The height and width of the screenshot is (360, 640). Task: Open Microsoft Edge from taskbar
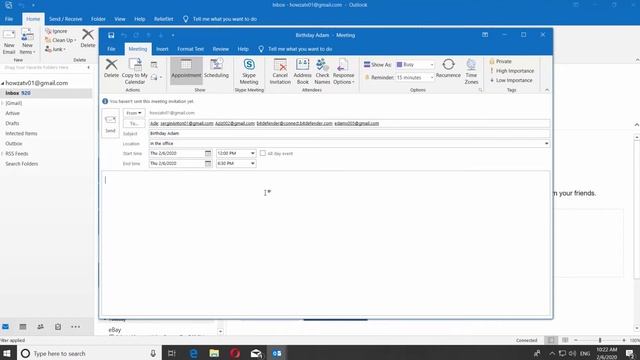coord(193,353)
